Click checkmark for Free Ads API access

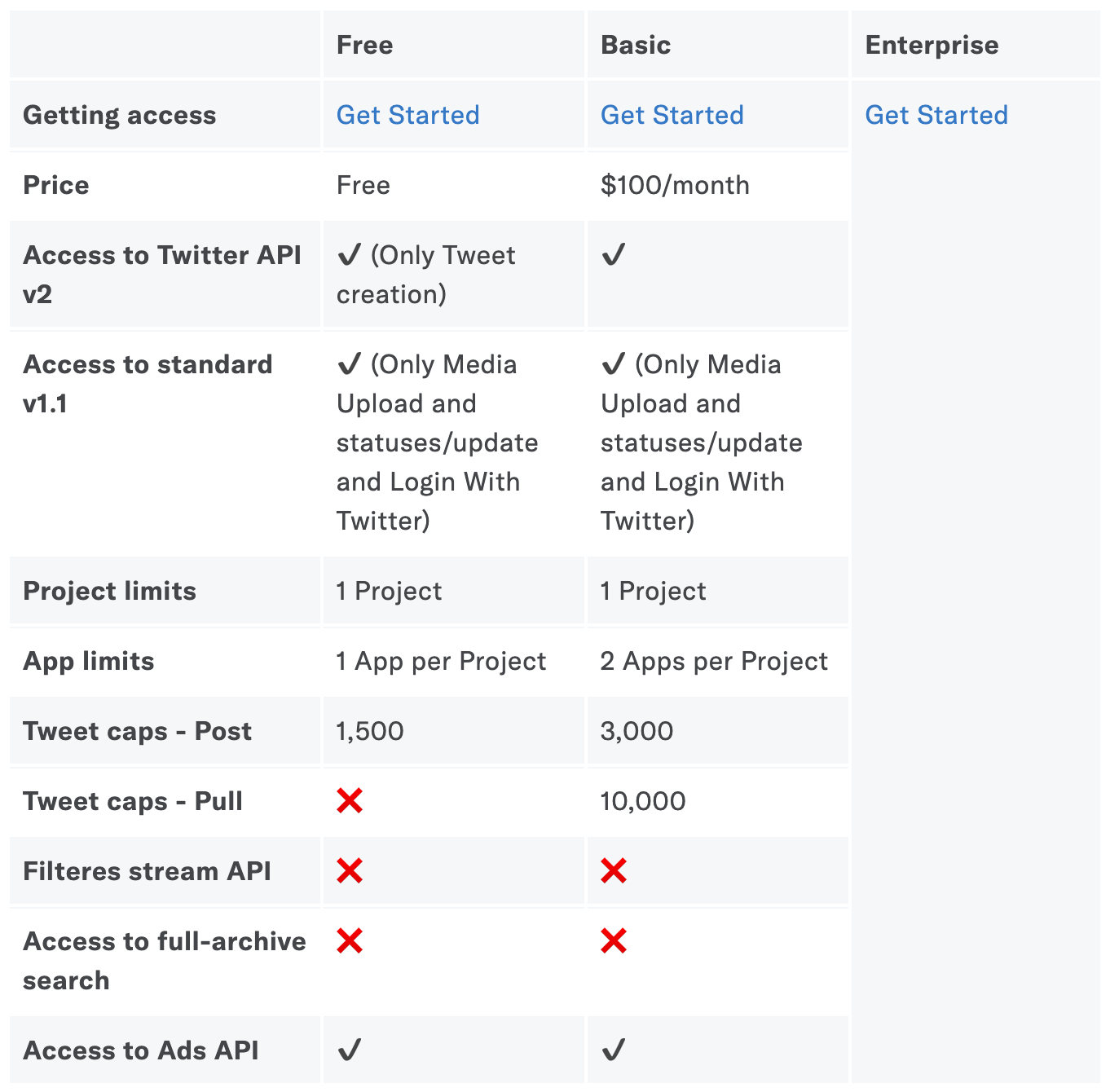pyautogui.click(x=349, y=1050)
